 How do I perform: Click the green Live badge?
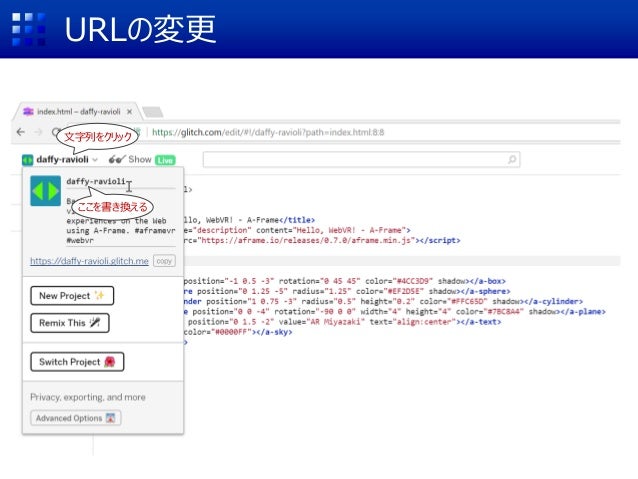point(165,160)
